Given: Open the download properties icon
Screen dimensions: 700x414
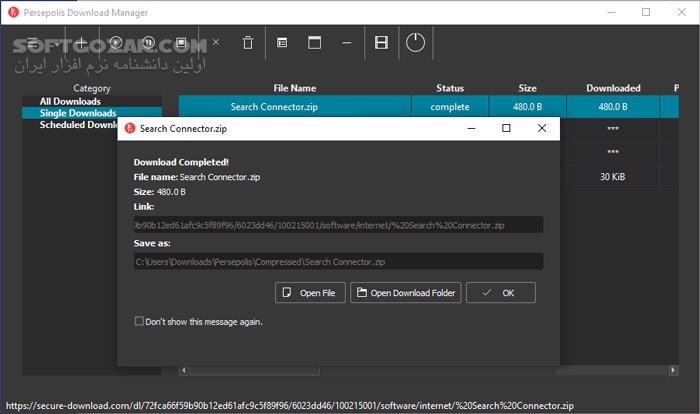Looking at the screenshot, I should [x=282, y=43].
